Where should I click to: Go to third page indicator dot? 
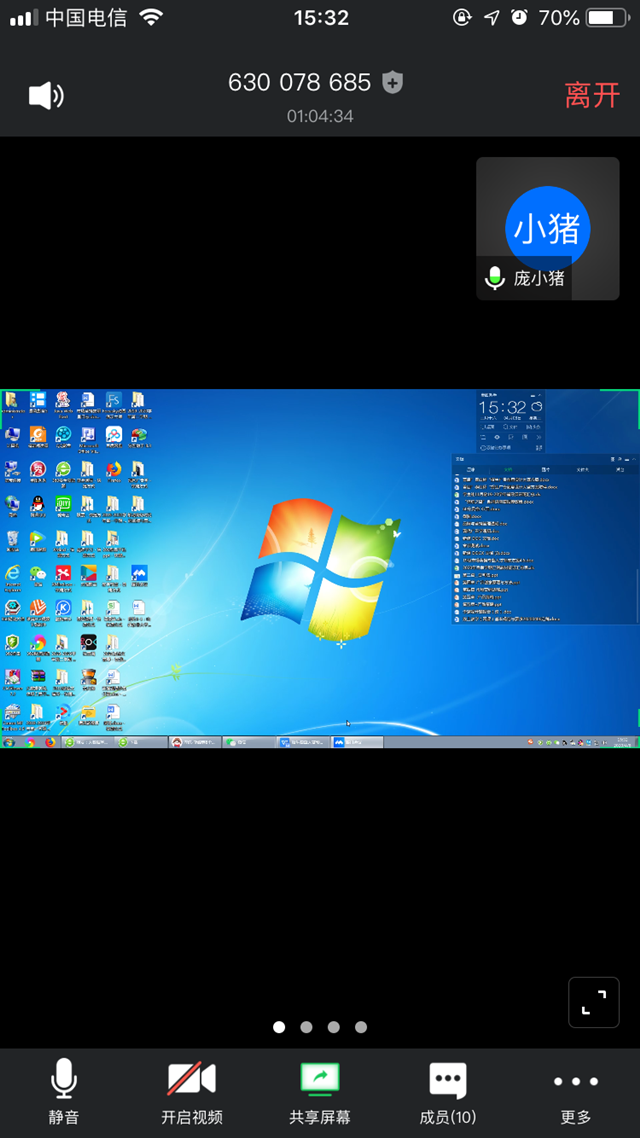click(x=334, y=1027)
